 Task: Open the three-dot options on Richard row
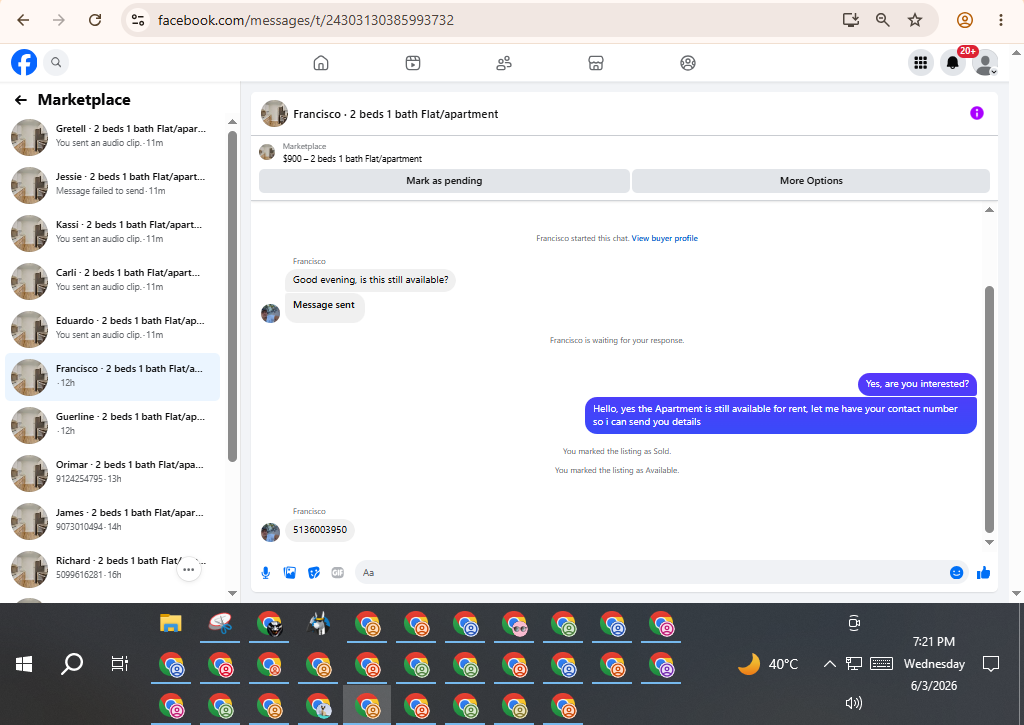189,570
